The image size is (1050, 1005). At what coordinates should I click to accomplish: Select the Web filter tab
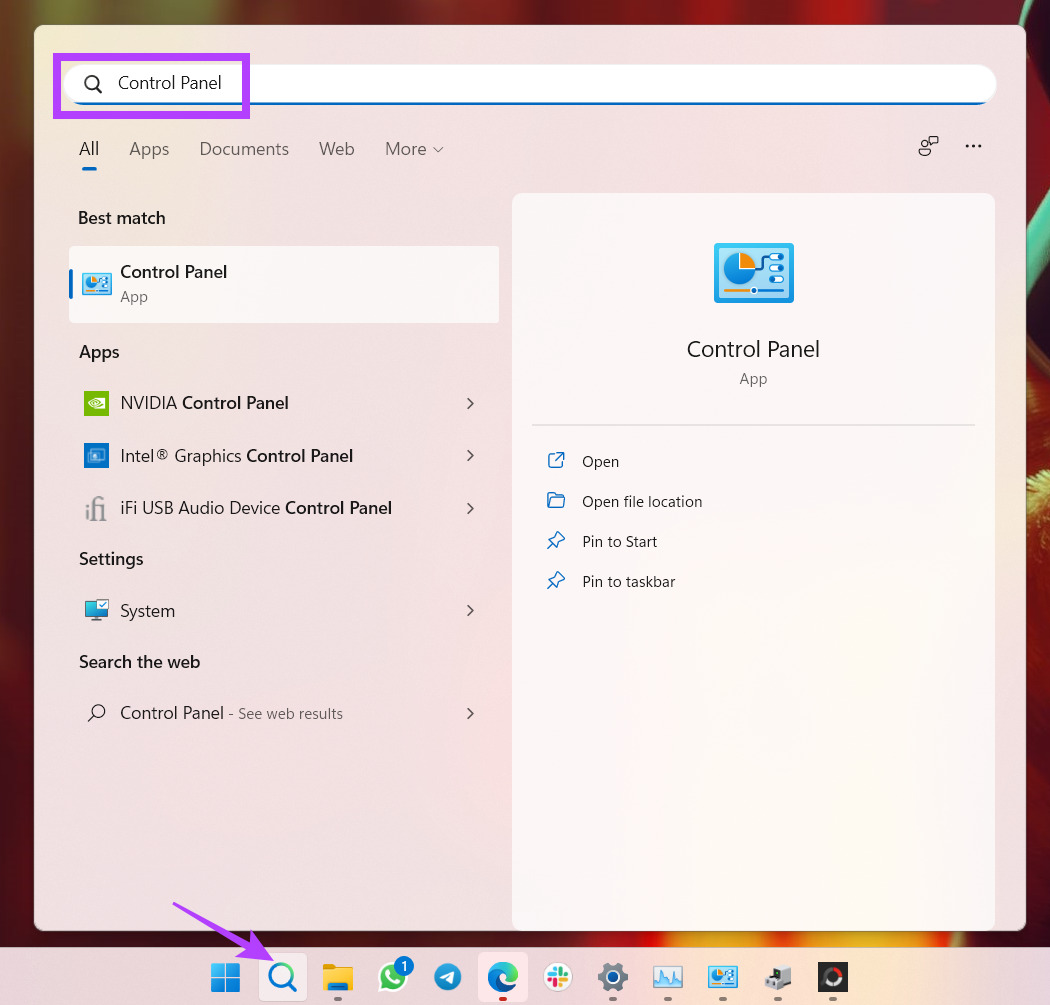[336, 148]
